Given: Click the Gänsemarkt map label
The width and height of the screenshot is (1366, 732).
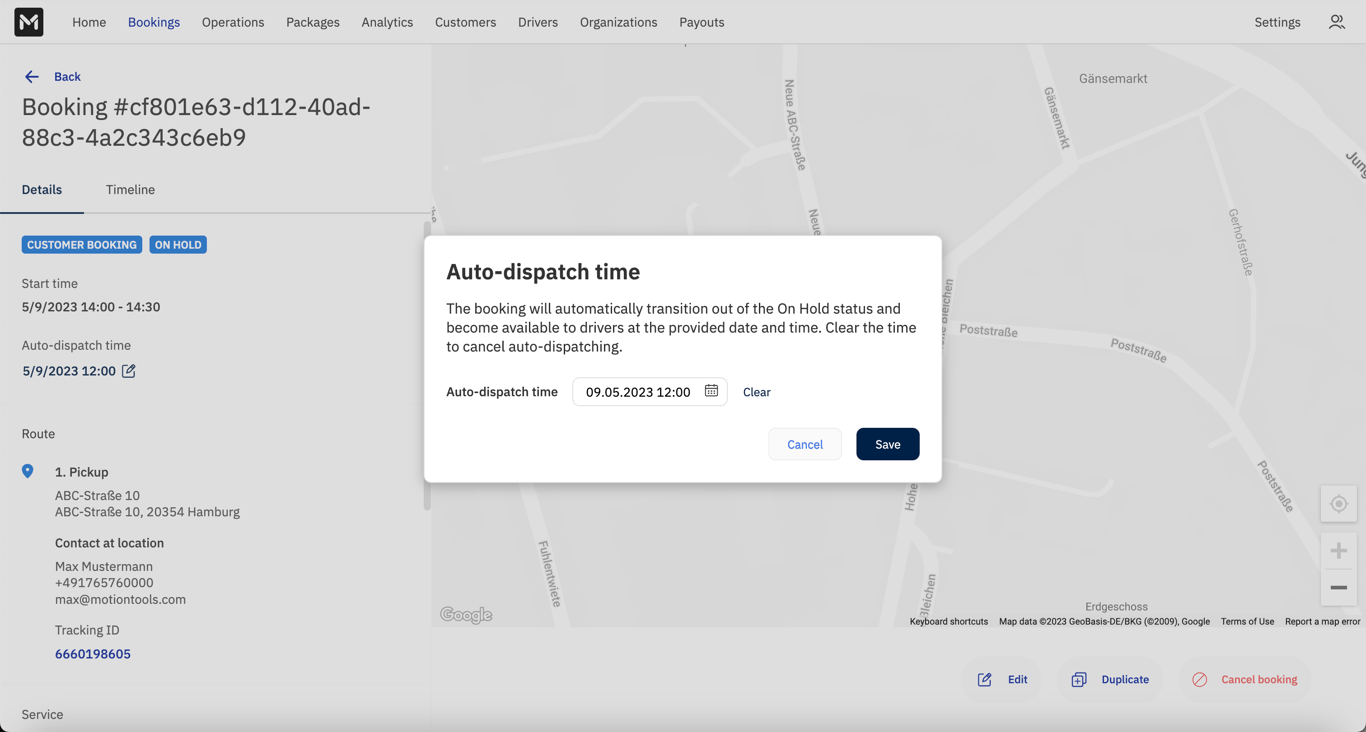Looking at the screenshot, I should (x=1113, y=79).
